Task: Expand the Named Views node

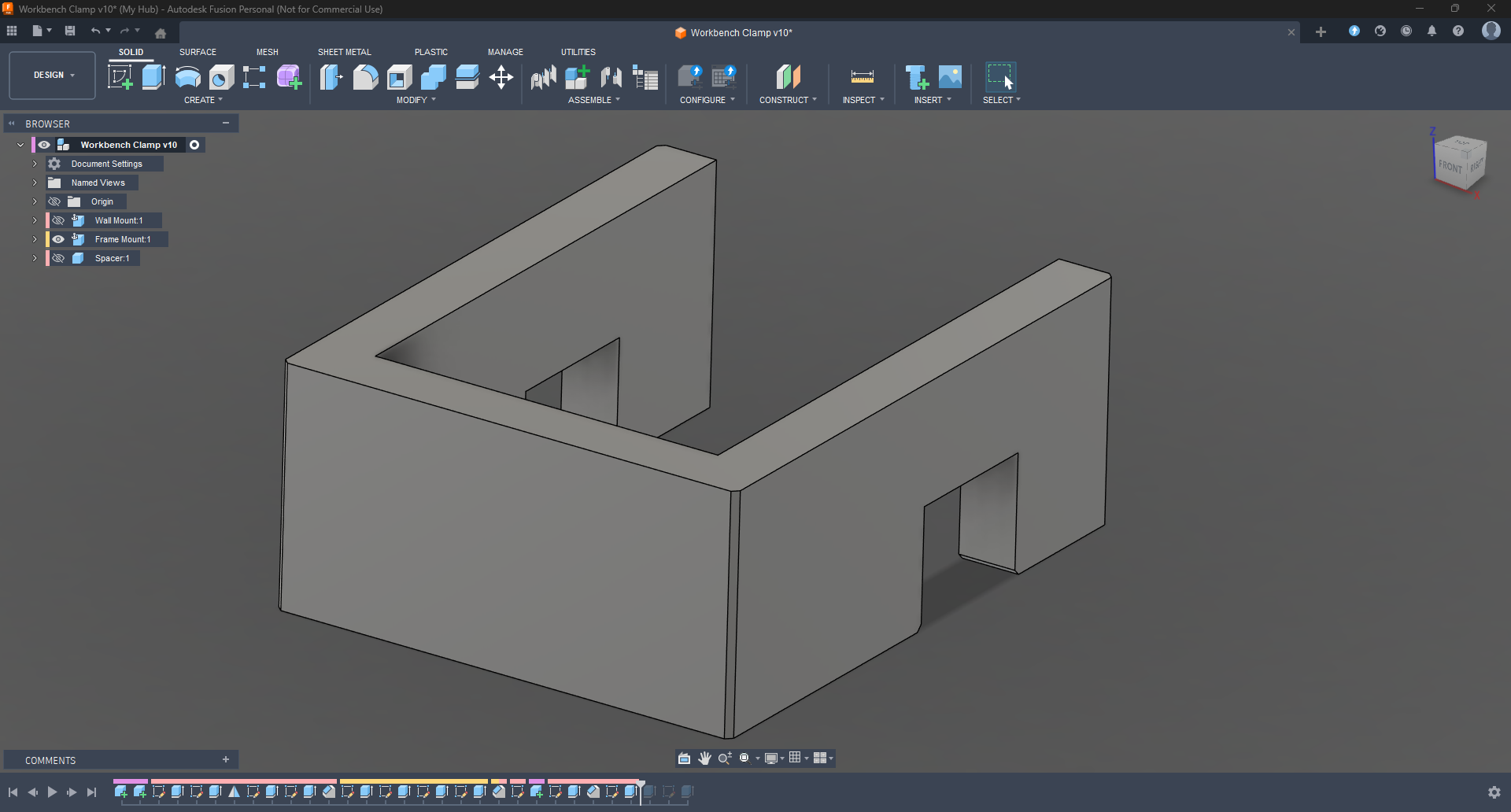Action: click(35, 183)
